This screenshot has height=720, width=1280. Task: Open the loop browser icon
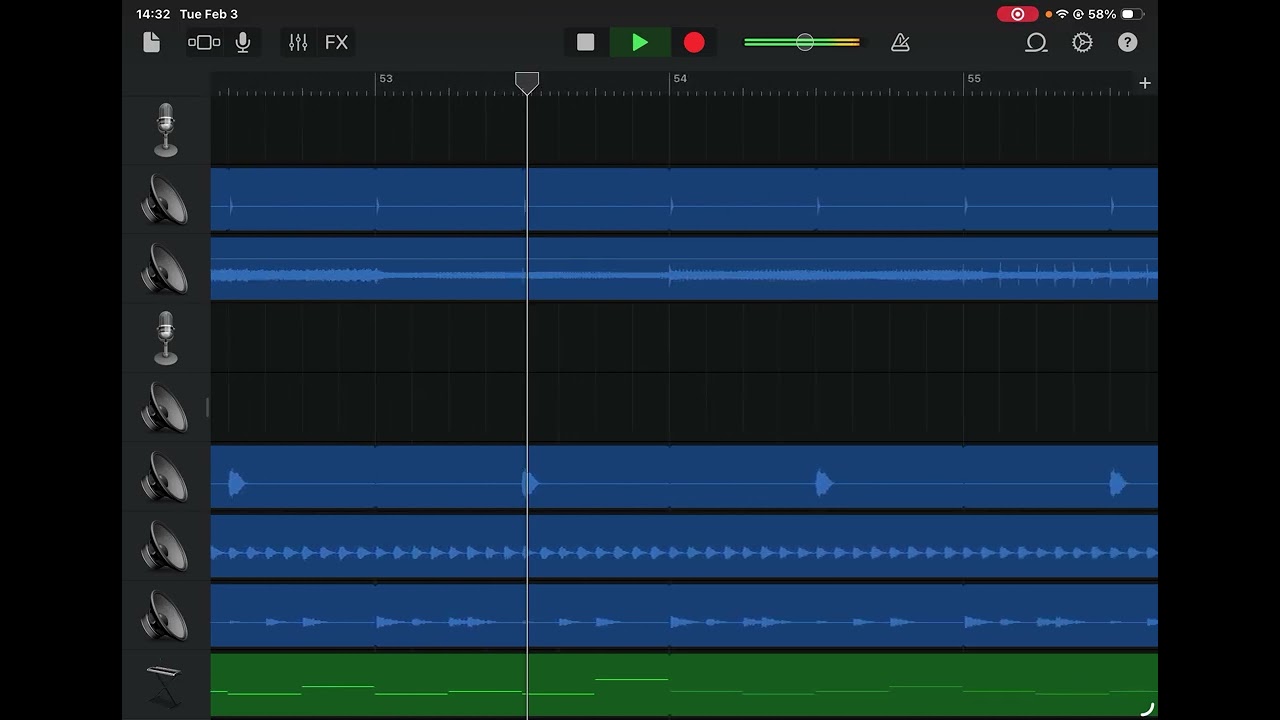pos(1036,42)
